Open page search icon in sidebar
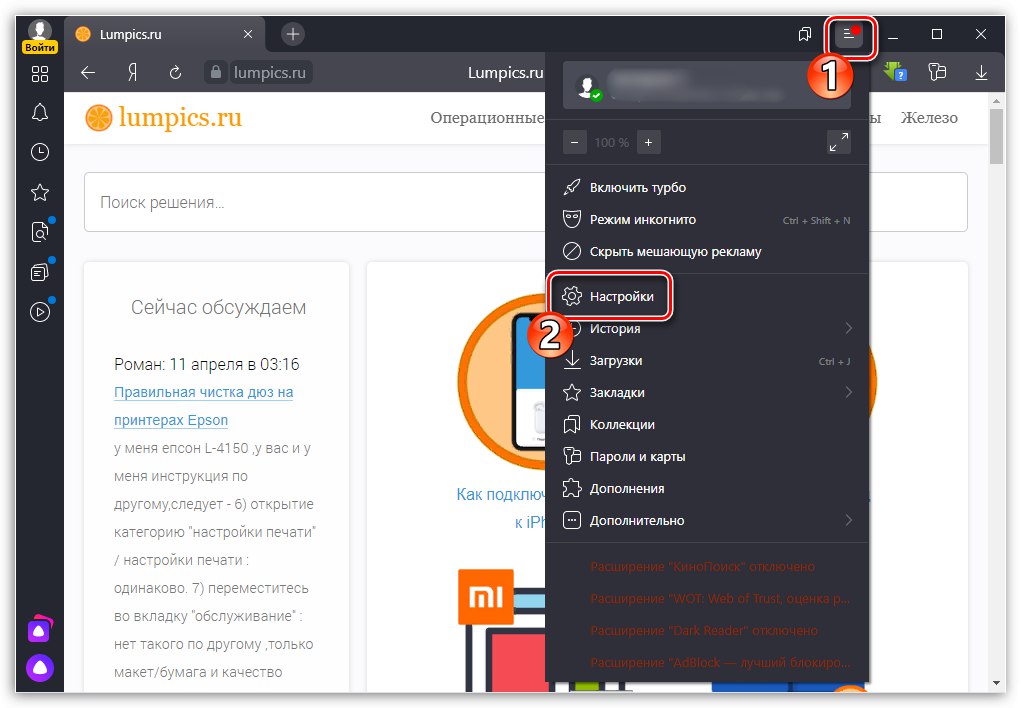The width and height of the screenshot is (1021, 708). 40,232
